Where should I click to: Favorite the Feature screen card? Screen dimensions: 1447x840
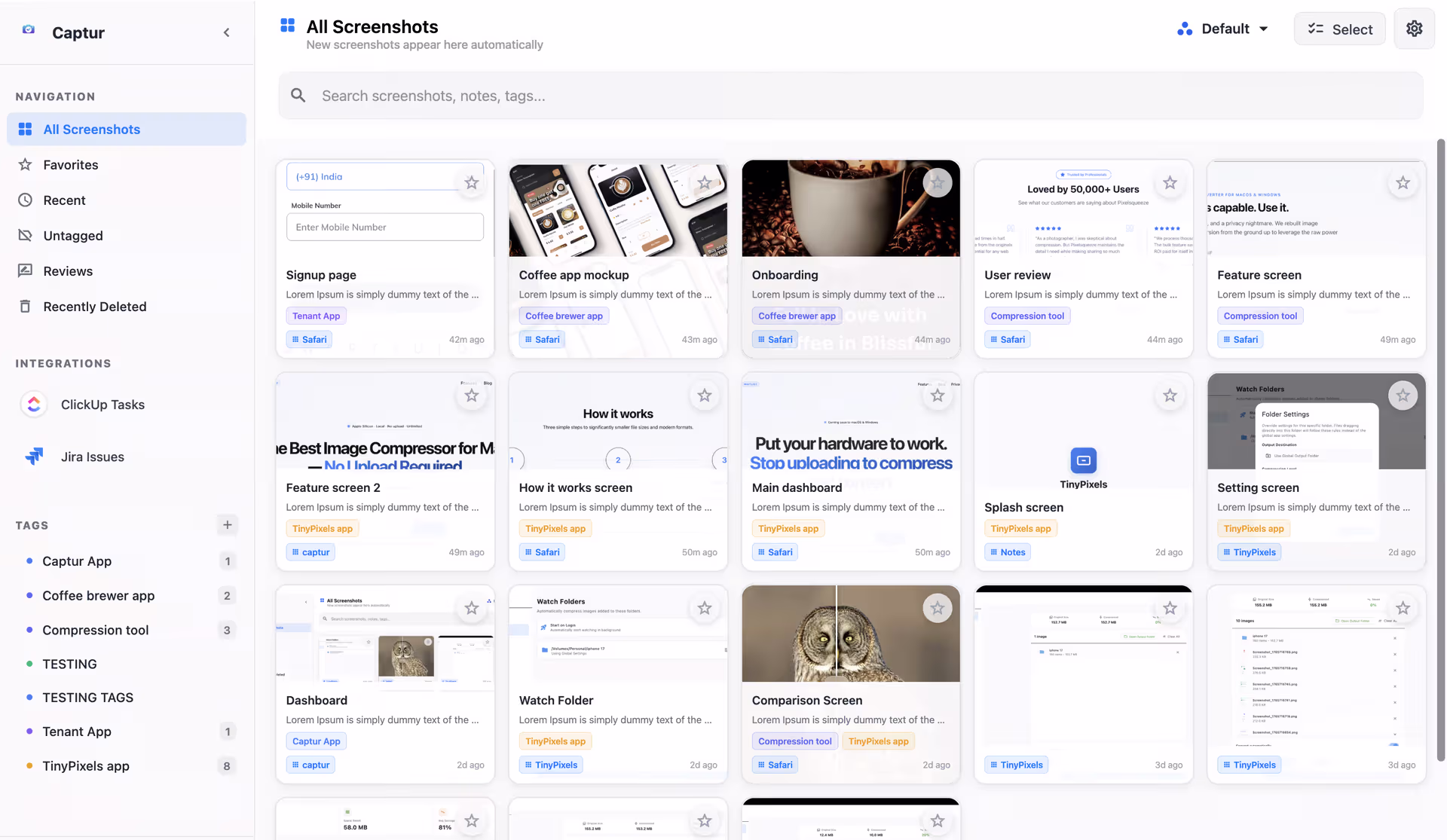point(1403,182)
